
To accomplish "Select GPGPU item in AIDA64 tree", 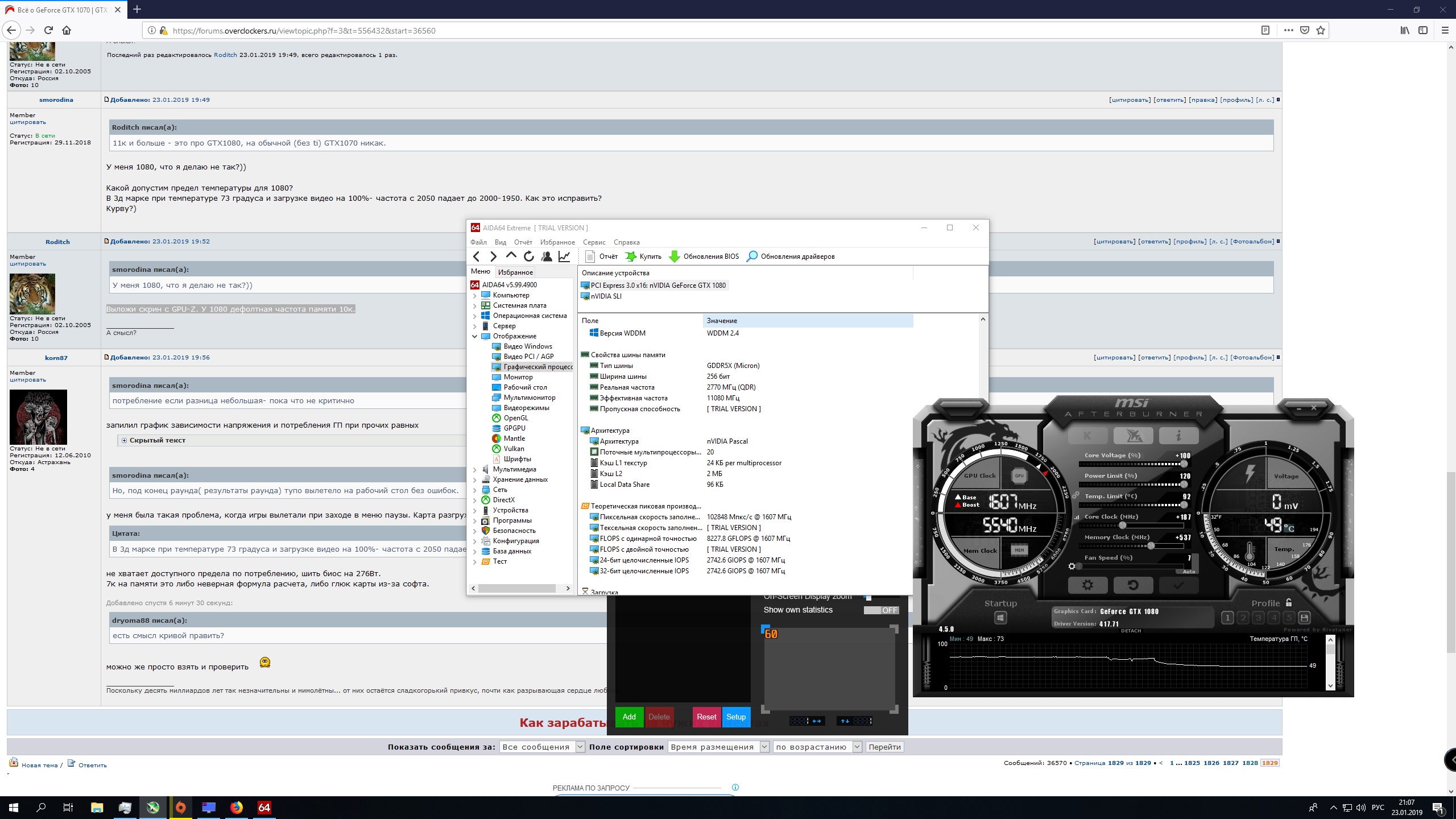I will click(514, 428).
